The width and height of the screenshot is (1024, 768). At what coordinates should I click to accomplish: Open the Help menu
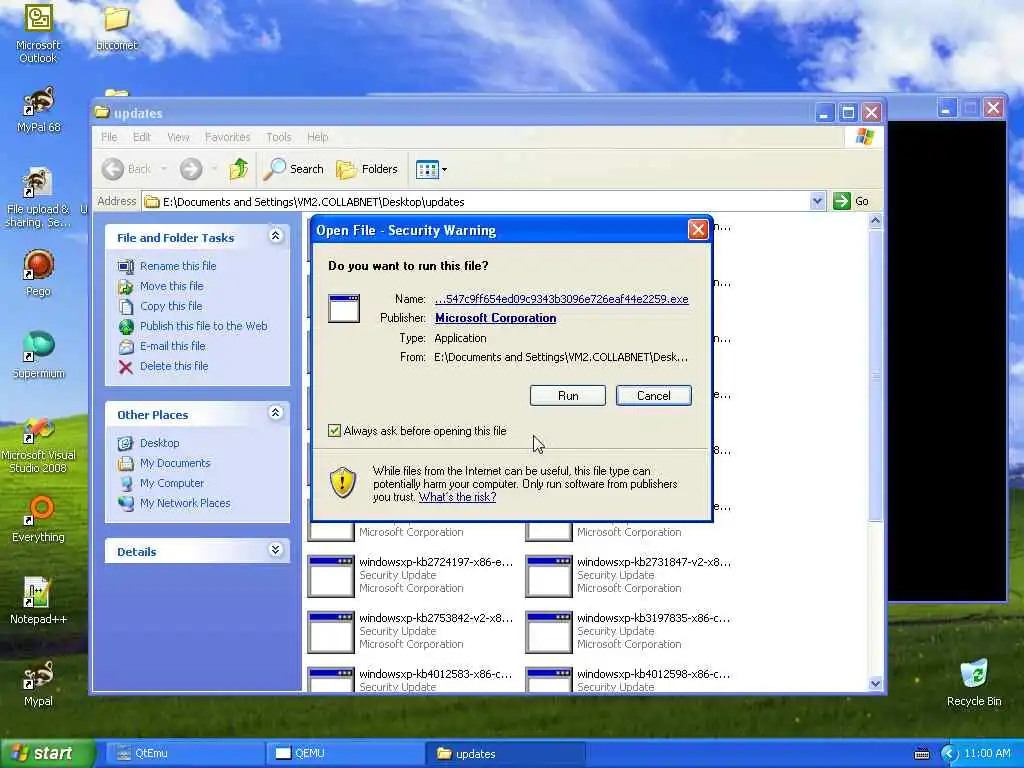pos(317,137)
